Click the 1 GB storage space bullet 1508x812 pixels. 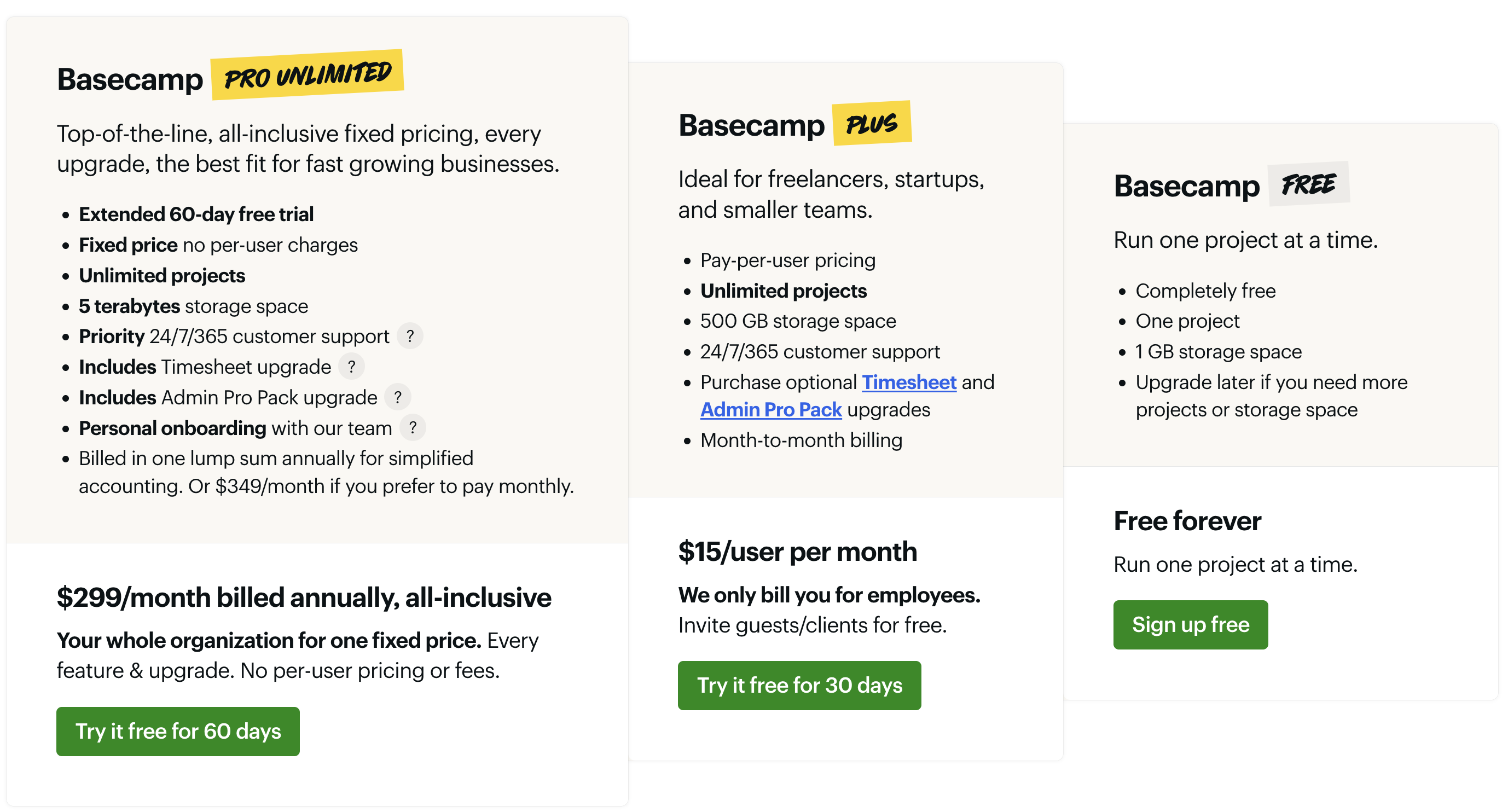coord(1218,351)
